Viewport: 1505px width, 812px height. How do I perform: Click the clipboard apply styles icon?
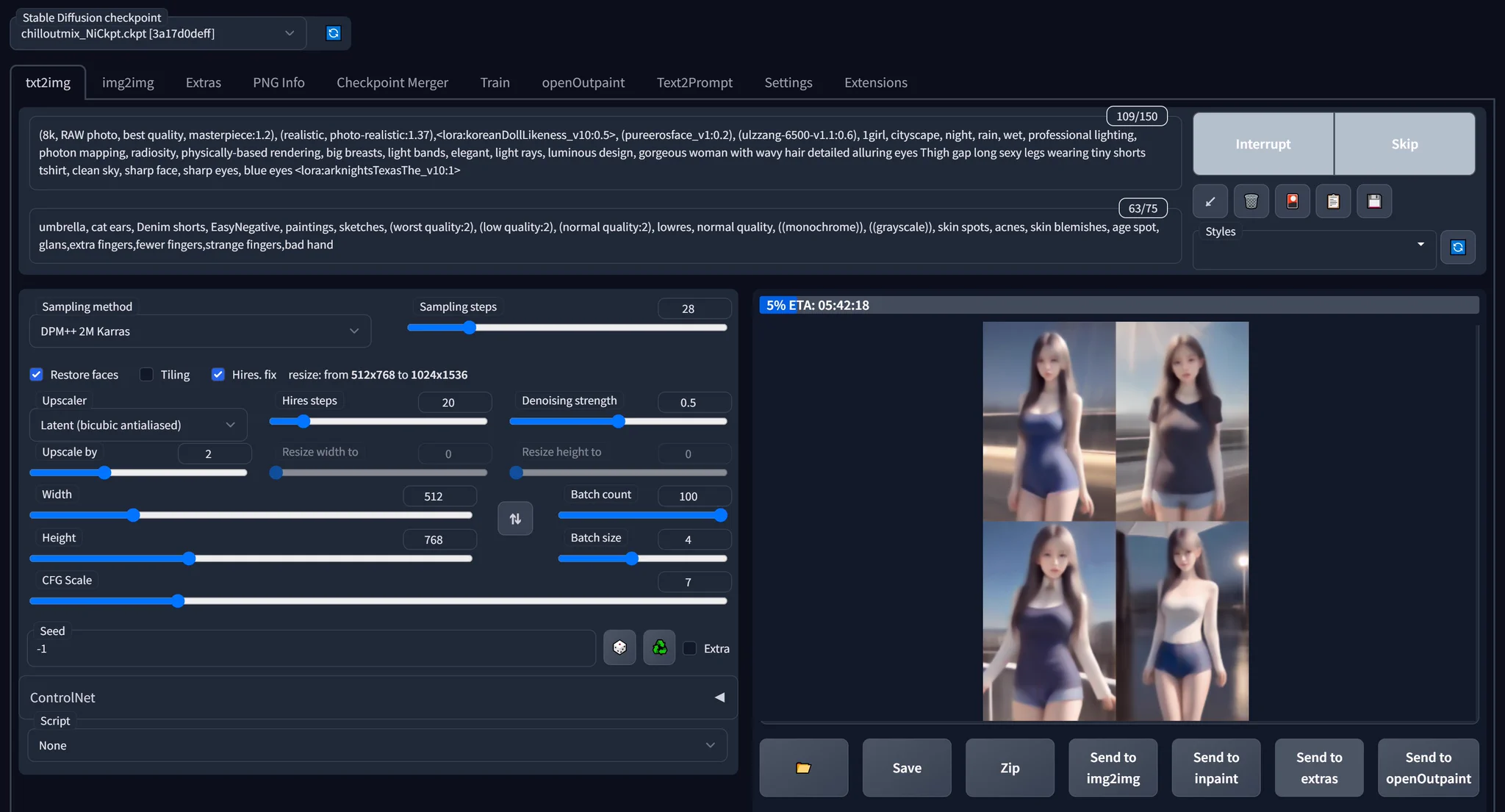tap(1334, 201)
